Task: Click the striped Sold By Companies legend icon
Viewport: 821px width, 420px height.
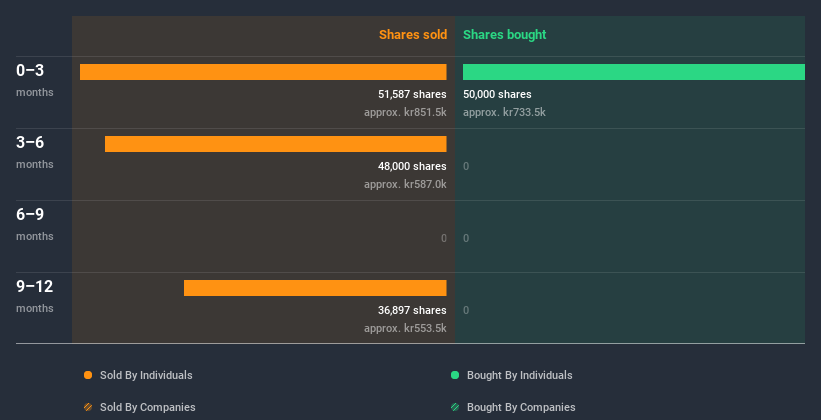Action: click(x=88, y=407)
